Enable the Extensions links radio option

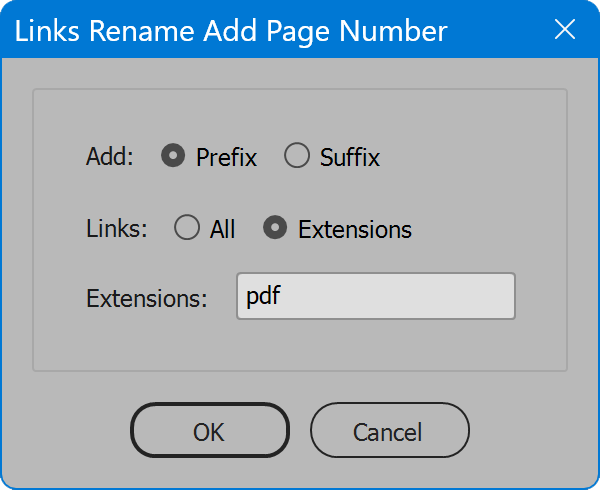[275, 227]
